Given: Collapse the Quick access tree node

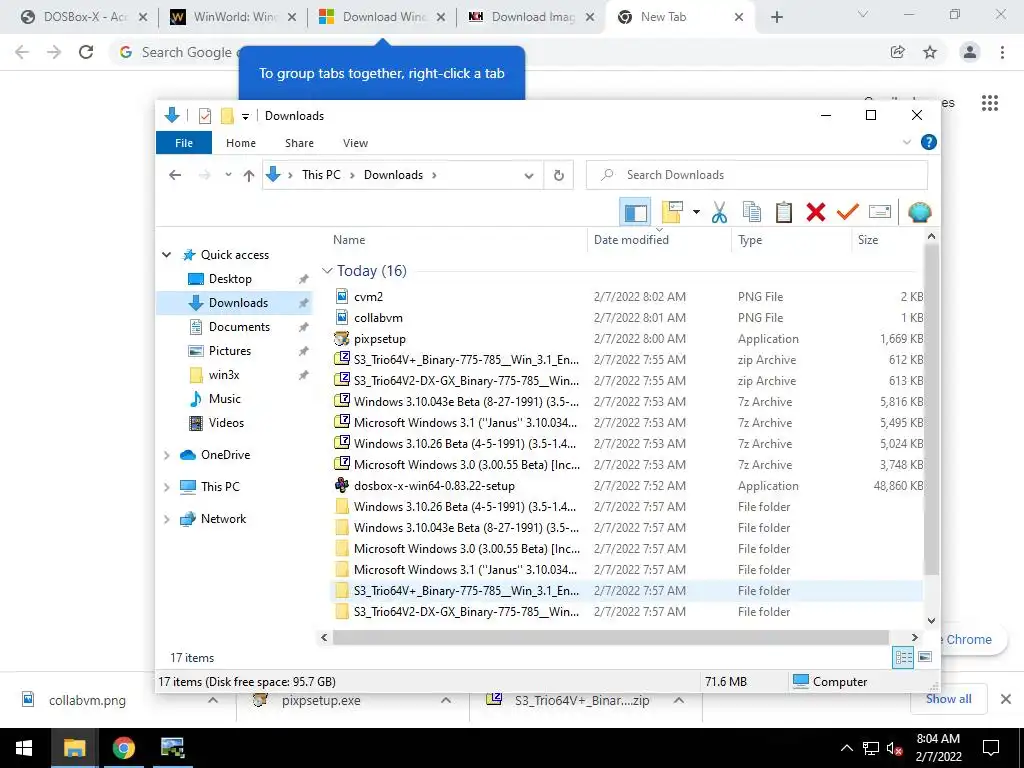Looking at the screenshot, I should tap(167, 255).
